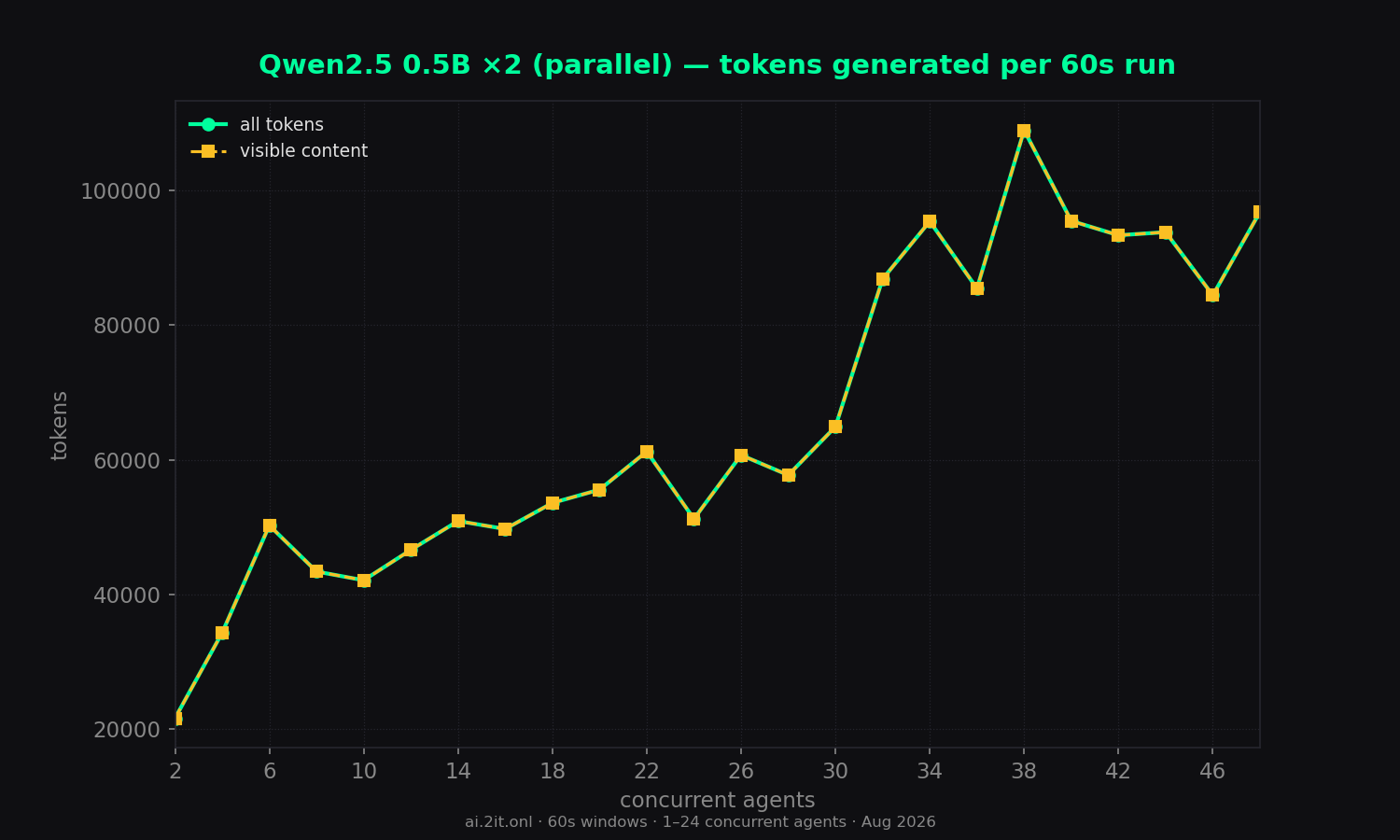Click the "concurrent agents" x-axis label

(718, 801)
